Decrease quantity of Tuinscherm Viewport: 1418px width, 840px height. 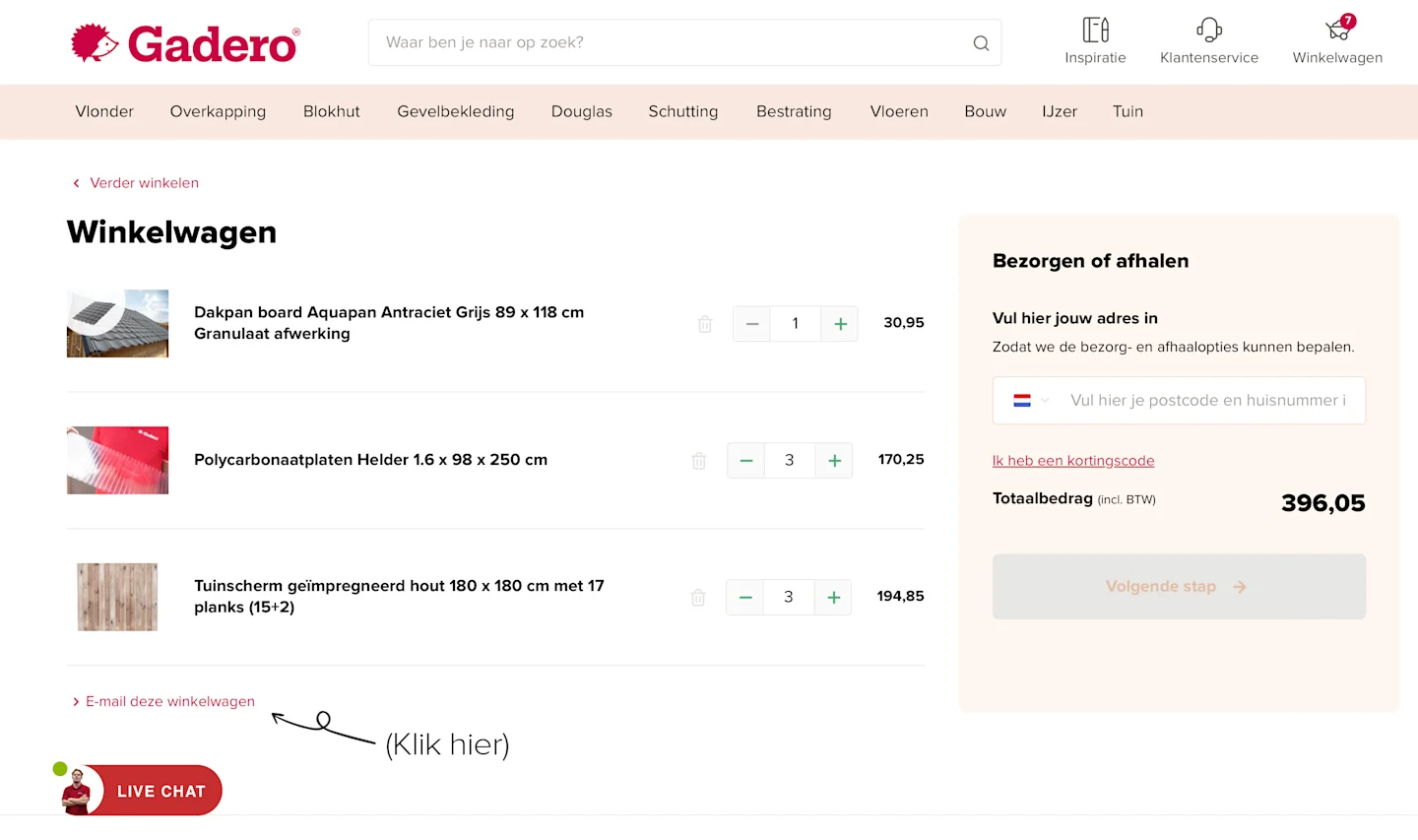[x=745, y=598]
